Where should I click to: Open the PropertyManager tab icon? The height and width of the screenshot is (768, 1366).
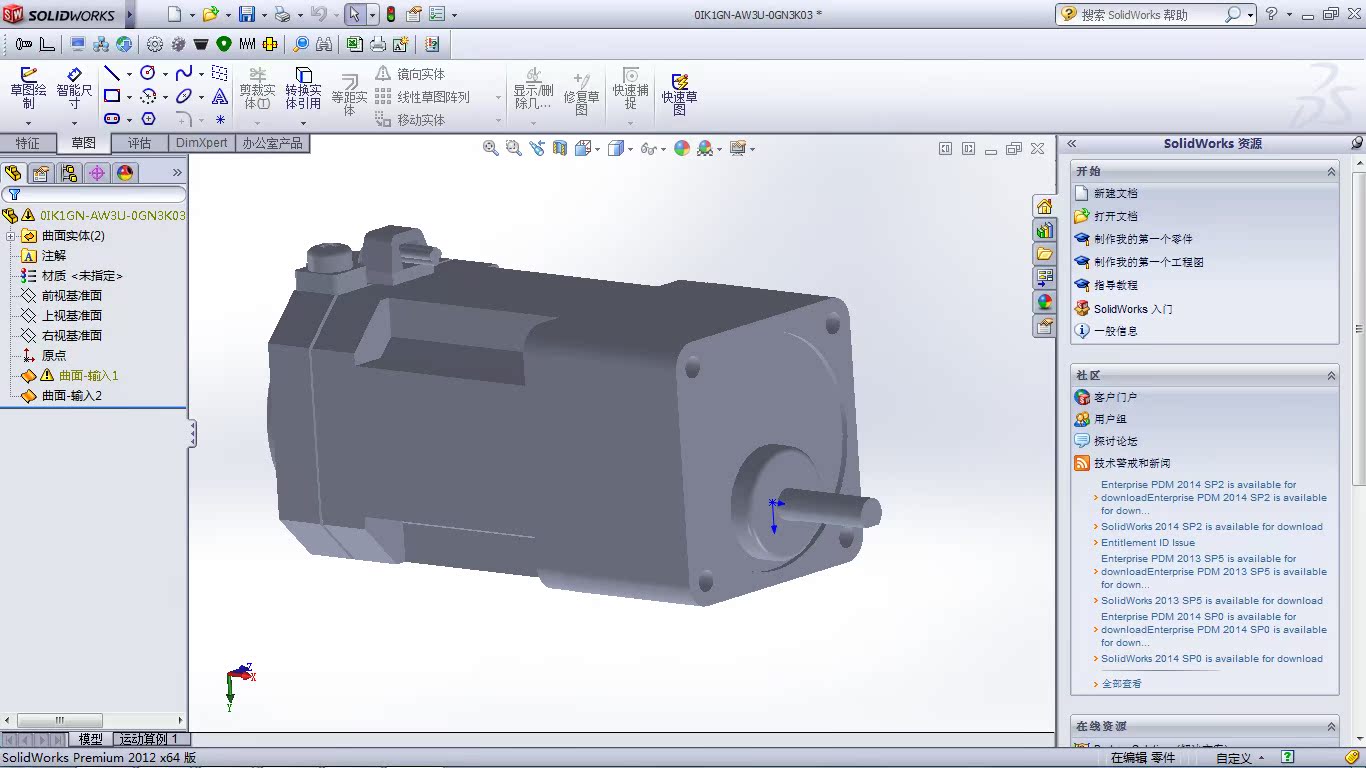[x=41, y=173]
